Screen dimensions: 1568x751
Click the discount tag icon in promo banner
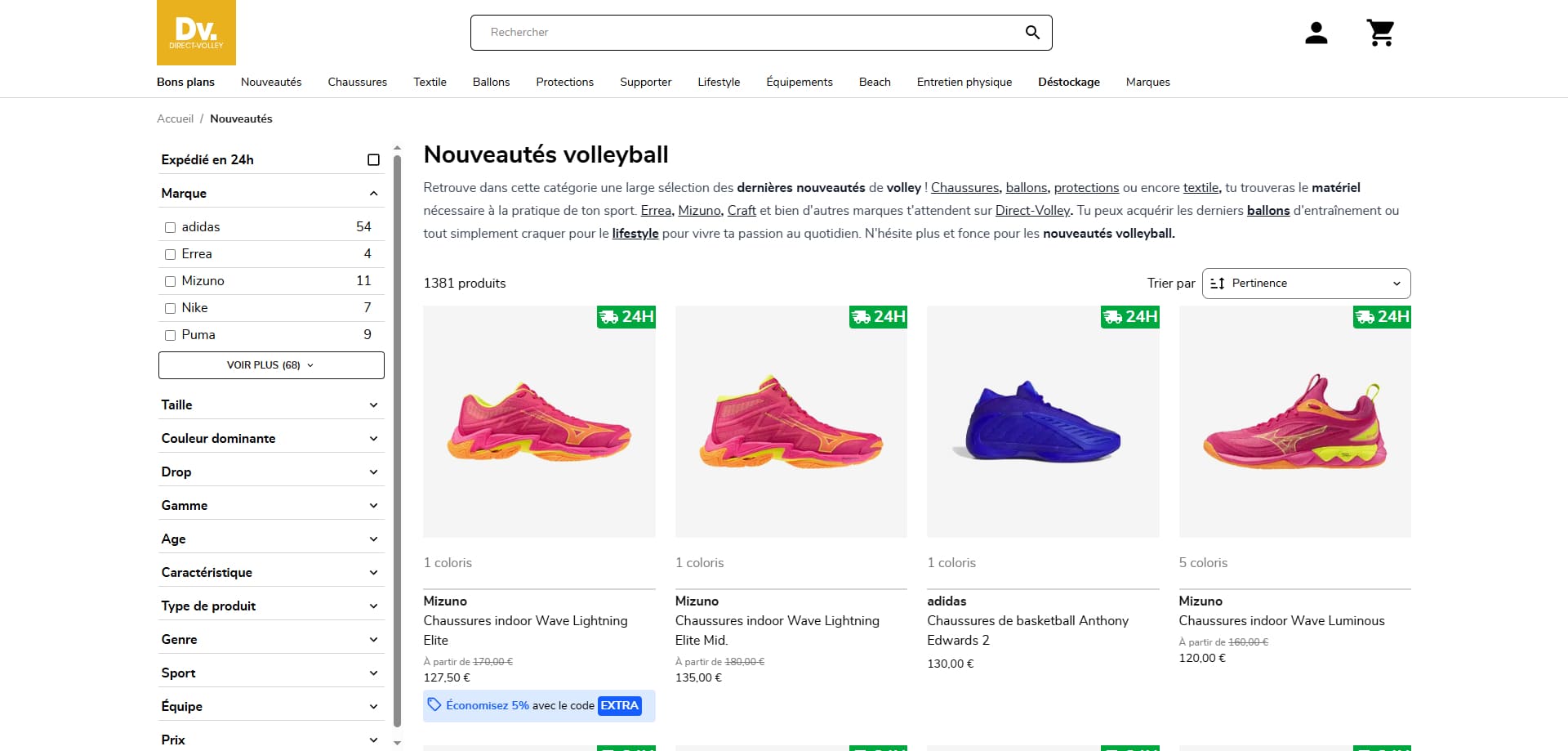pos(434,704)
